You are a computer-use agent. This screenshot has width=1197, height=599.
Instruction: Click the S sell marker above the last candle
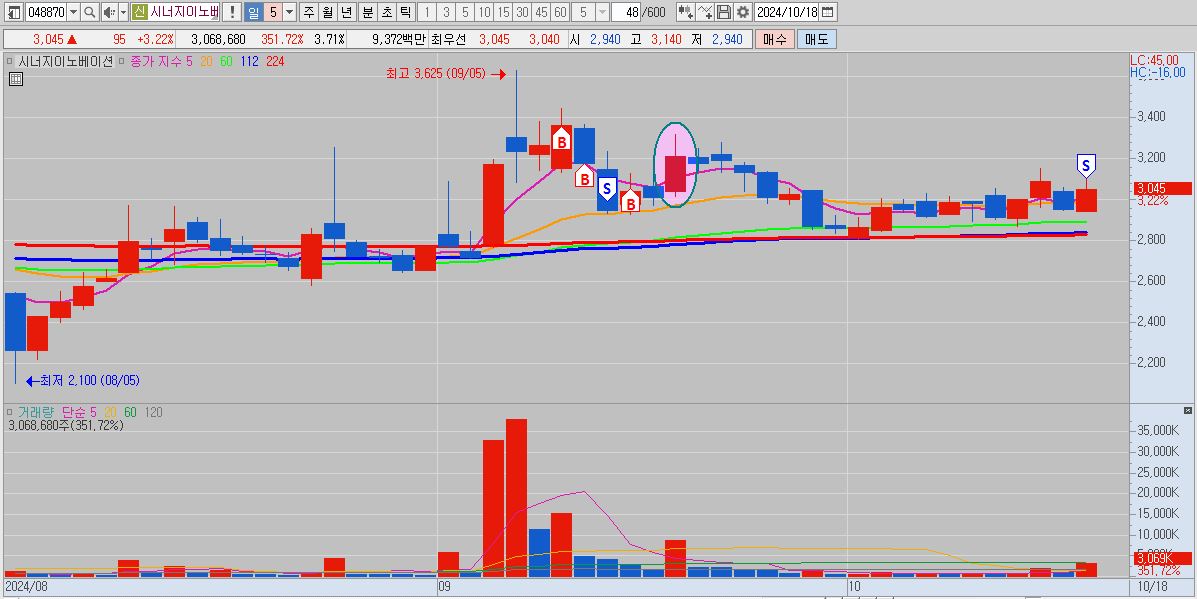pos(1086,166)
